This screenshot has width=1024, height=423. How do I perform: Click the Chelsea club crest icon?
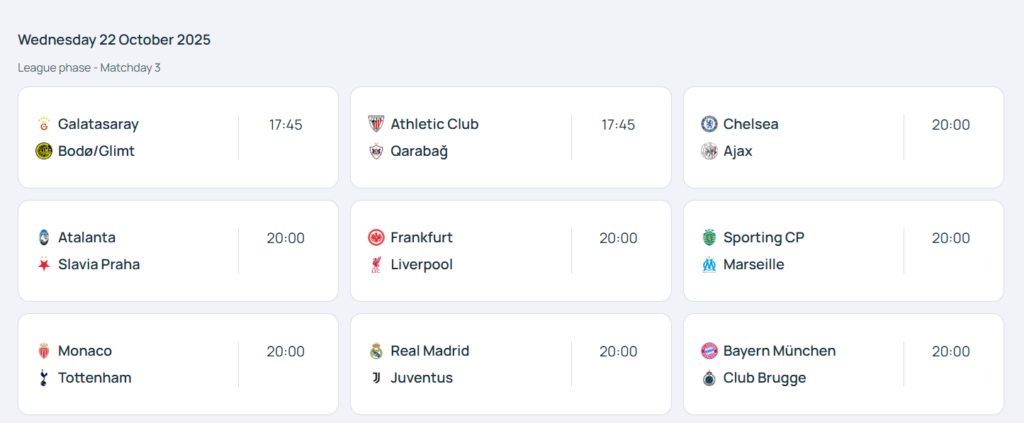709,124
